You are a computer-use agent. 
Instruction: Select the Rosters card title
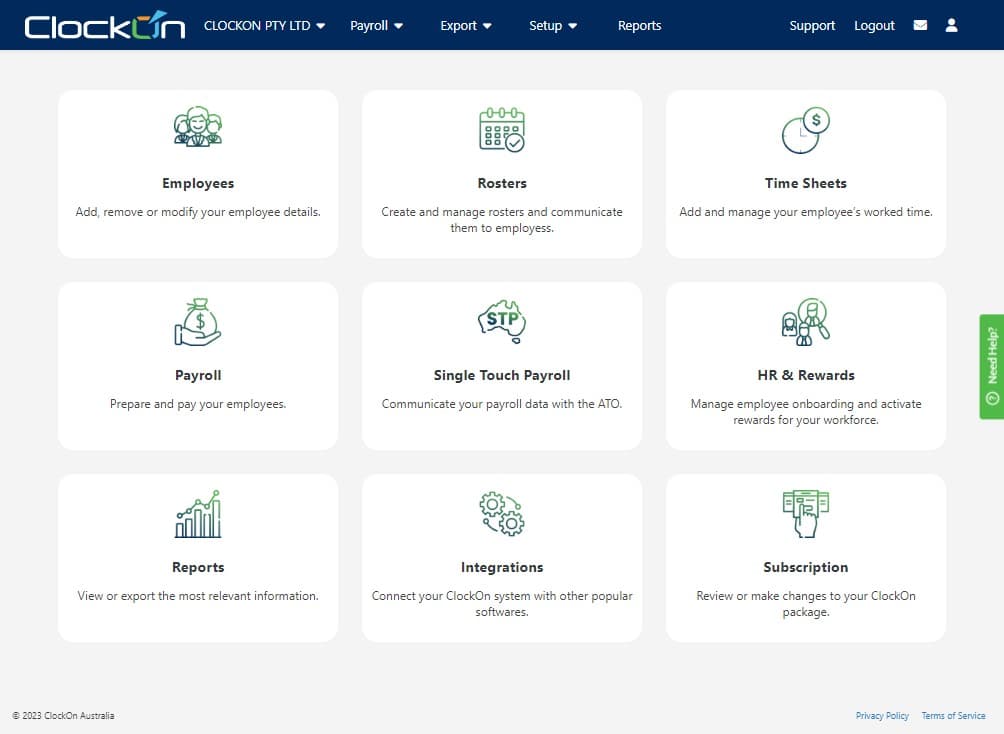pyautogui.click(x=502, y=183)
